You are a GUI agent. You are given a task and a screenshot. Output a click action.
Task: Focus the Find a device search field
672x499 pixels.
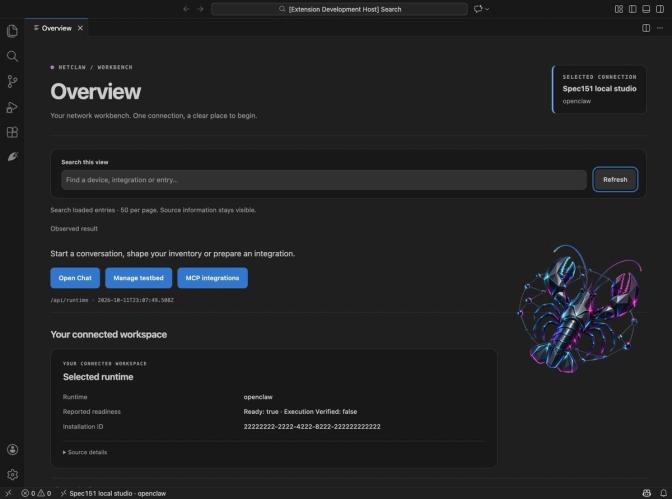tap(324, 180)
